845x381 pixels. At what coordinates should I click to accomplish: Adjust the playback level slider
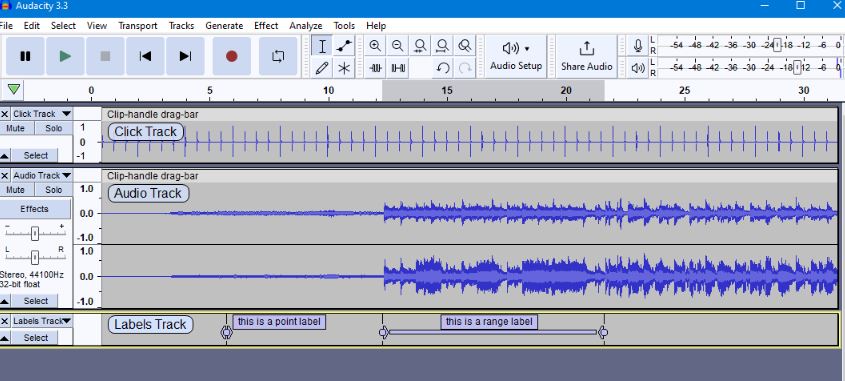tap(797, 68)
